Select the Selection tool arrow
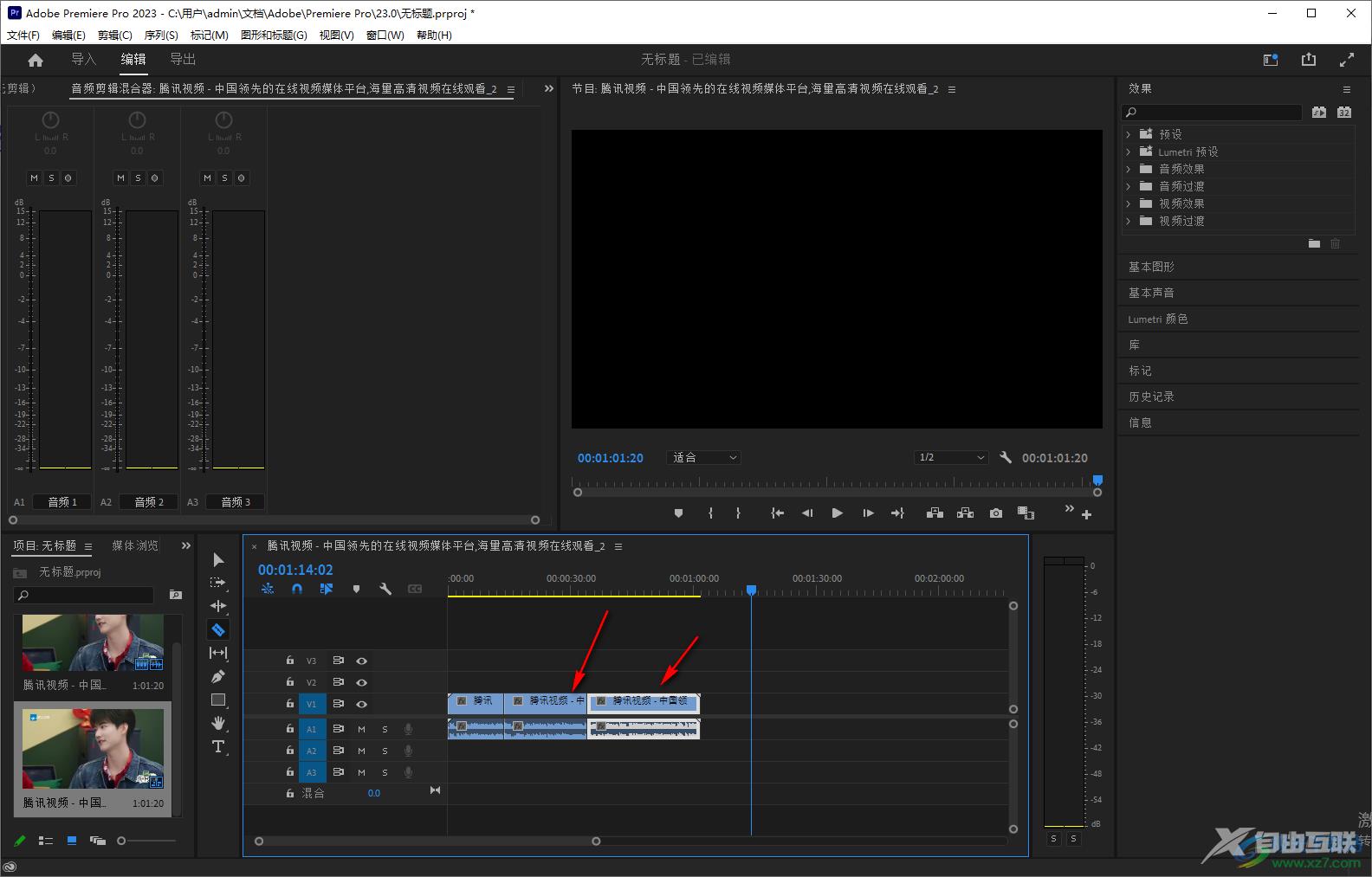Viewport: 1372px width, 877px height. 218,560
